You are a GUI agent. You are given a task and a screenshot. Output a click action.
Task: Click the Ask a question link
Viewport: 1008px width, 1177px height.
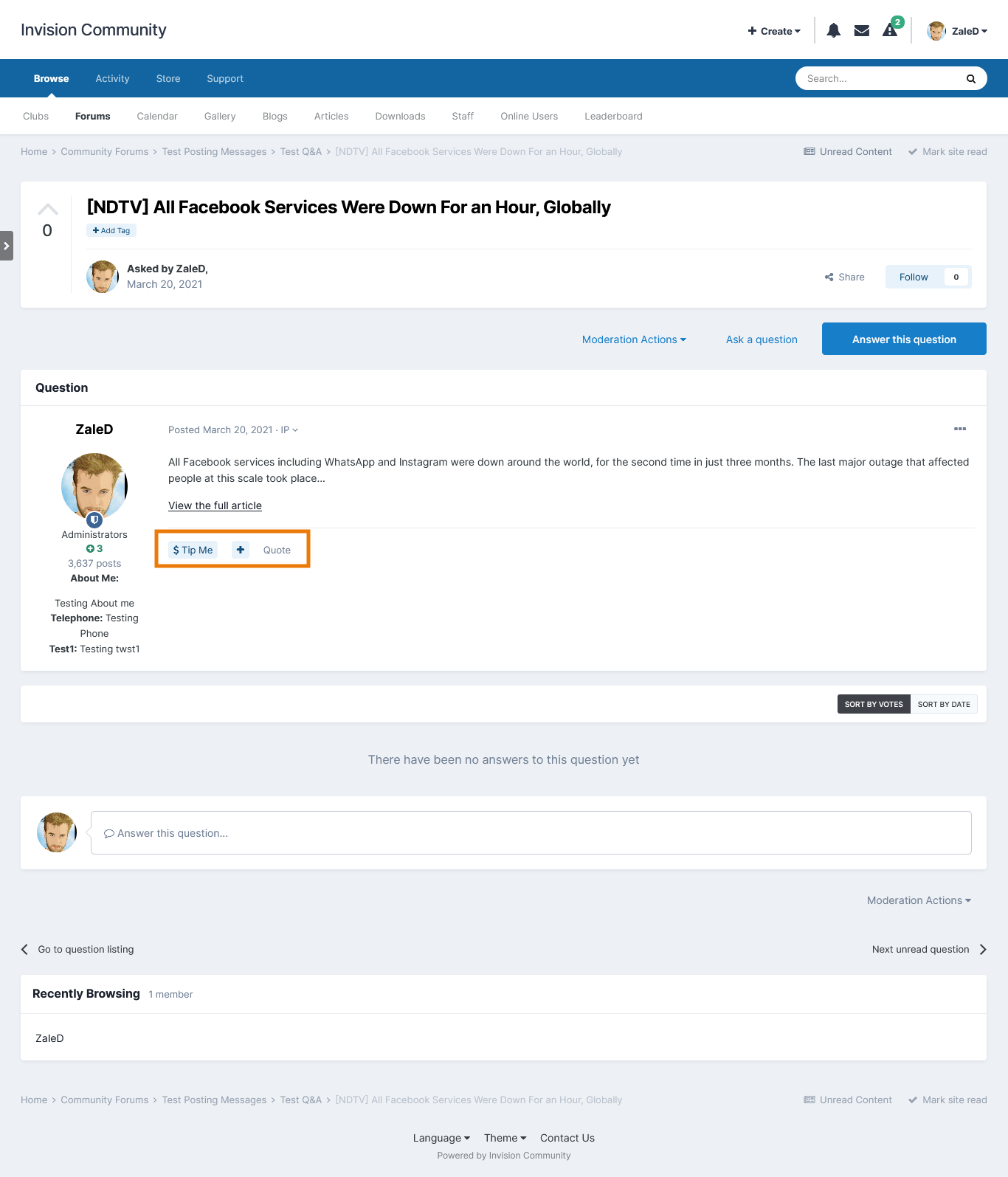[x=762, y=339]
